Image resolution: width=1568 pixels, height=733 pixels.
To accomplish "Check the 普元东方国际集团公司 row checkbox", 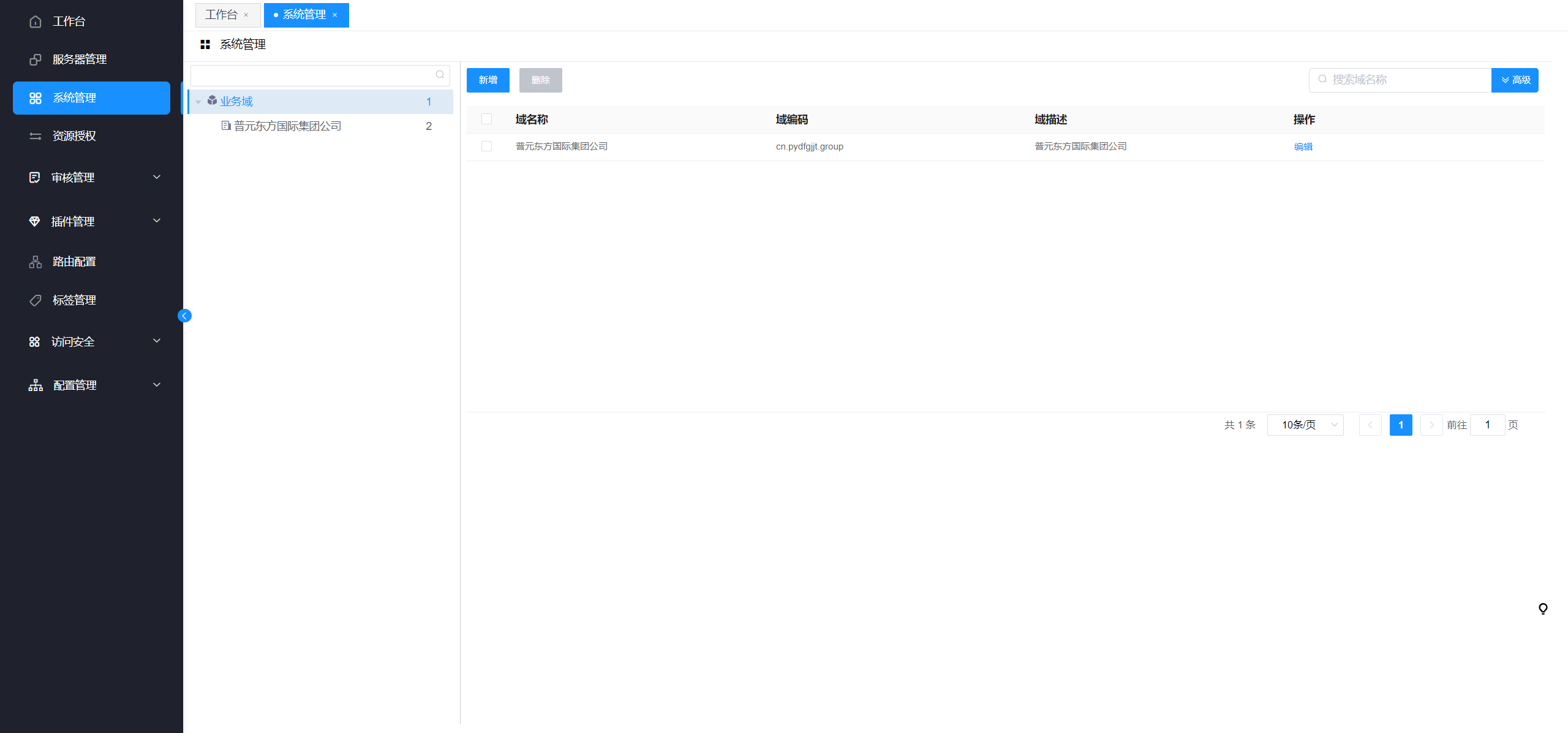I will [x=487, y=146].
